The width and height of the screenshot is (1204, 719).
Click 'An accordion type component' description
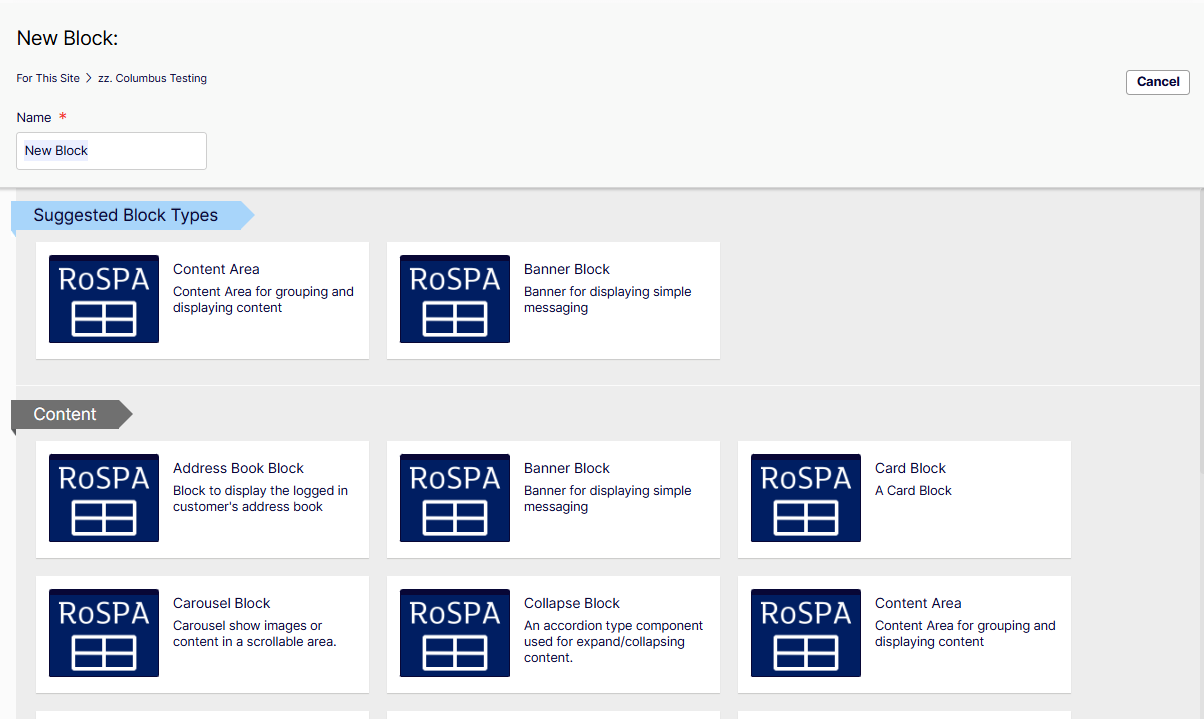tap(613, 642)
